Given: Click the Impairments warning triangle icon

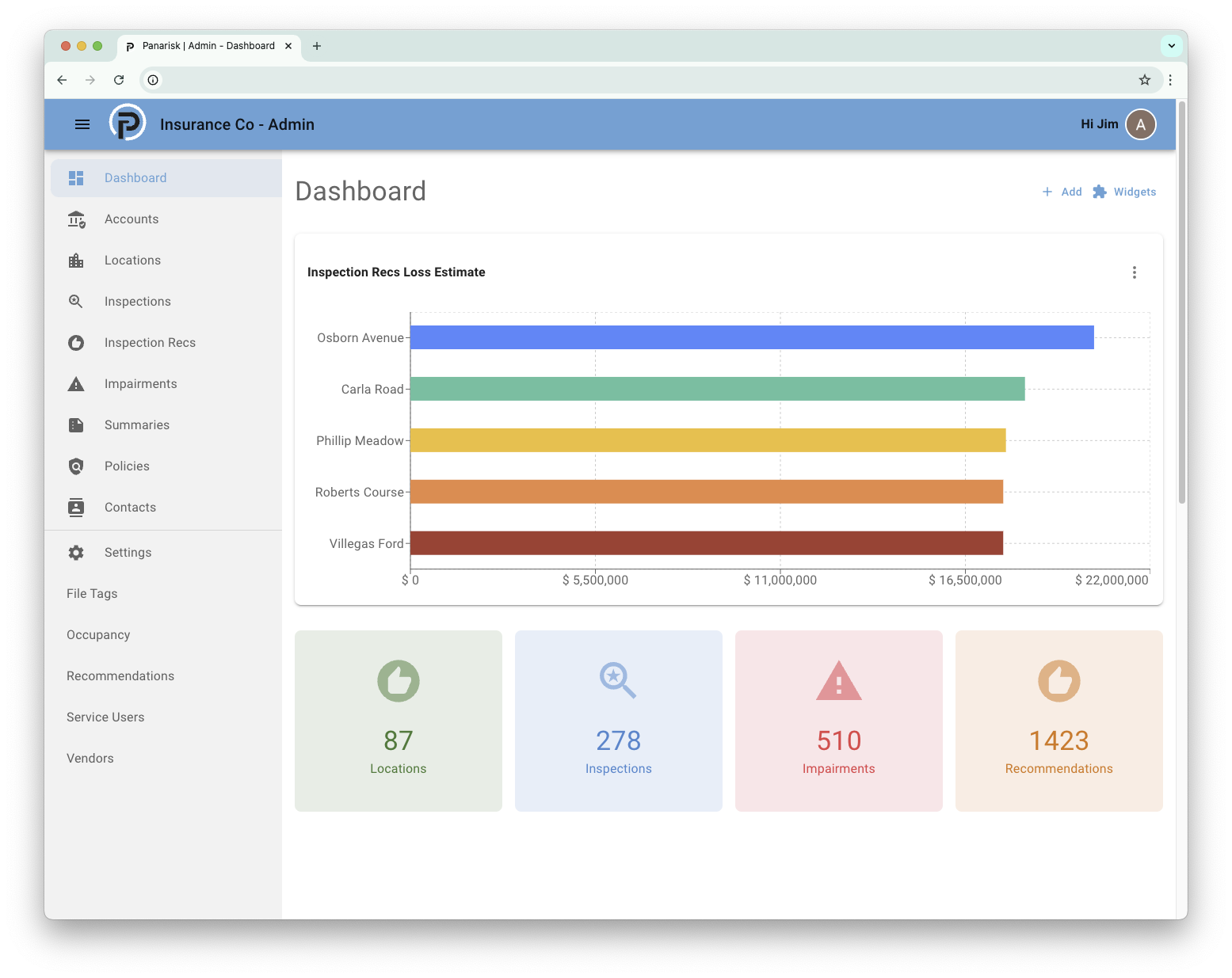Looking at the screenshot, I should coord(76,384).
